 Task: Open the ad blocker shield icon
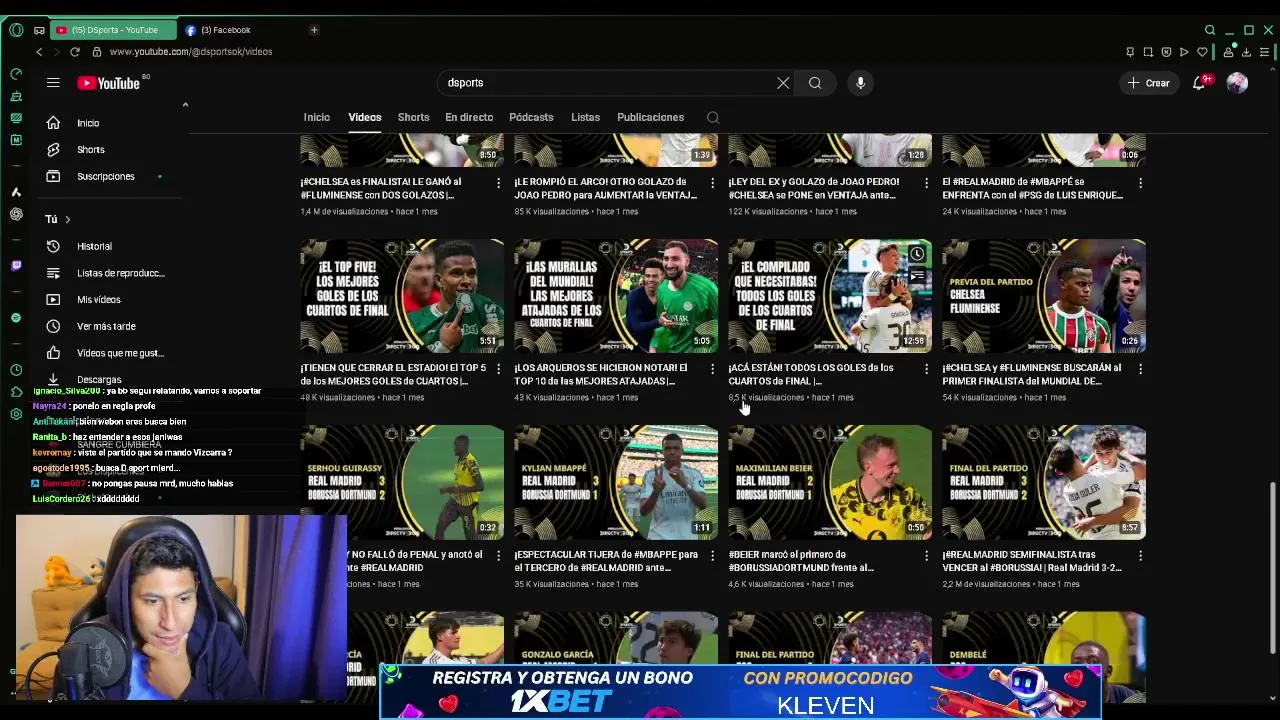(x=1166, y=51)
